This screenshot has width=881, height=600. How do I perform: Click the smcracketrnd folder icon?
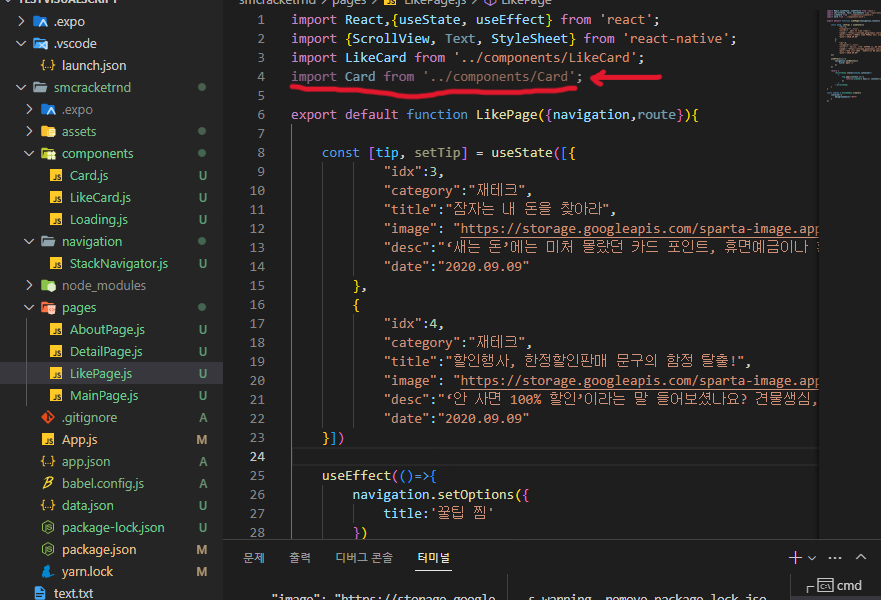(x=40, y=87)
